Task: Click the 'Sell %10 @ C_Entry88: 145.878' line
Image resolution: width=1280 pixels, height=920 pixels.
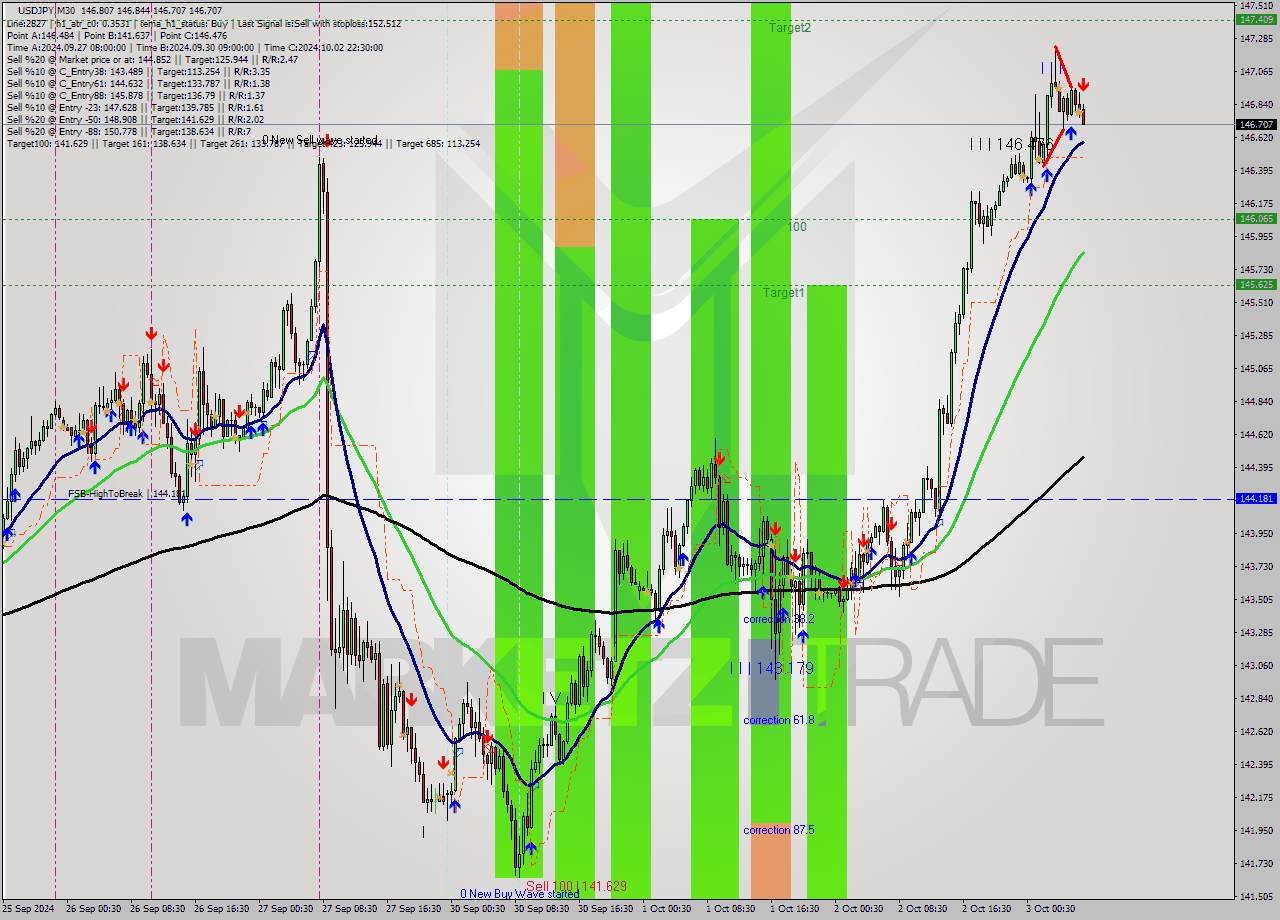Action: pos(135,95)
